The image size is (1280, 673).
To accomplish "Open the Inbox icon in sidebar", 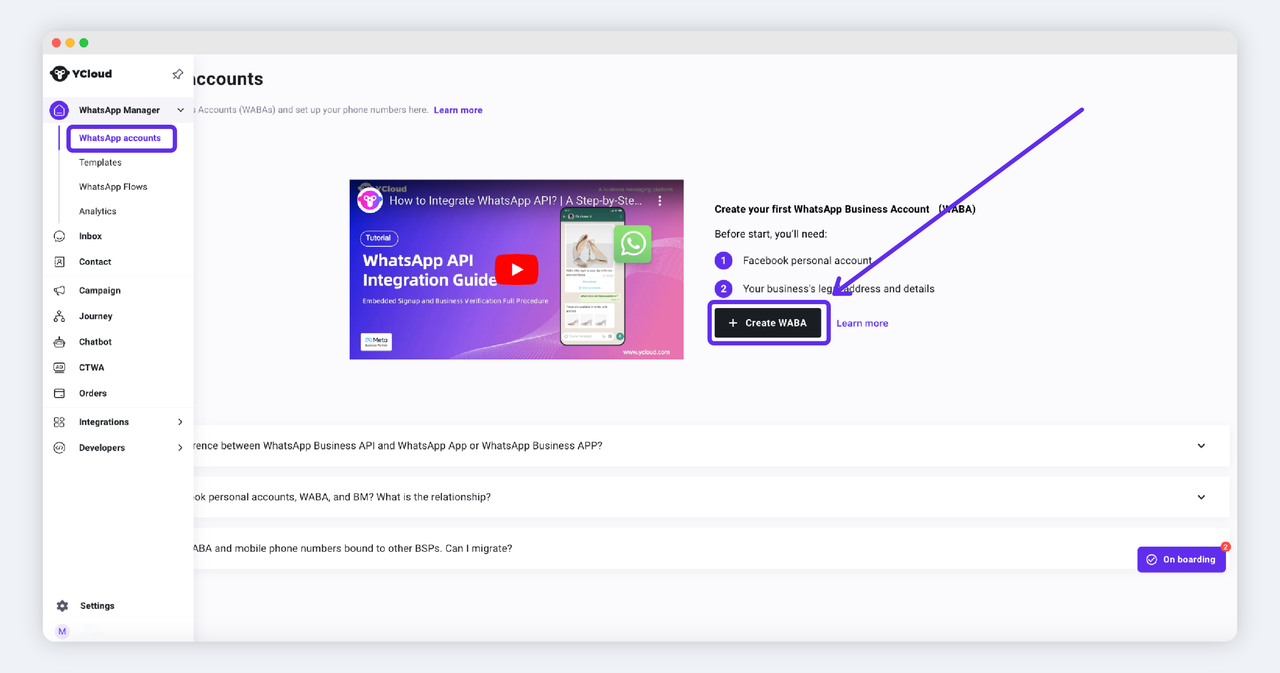I will point(60,237).
